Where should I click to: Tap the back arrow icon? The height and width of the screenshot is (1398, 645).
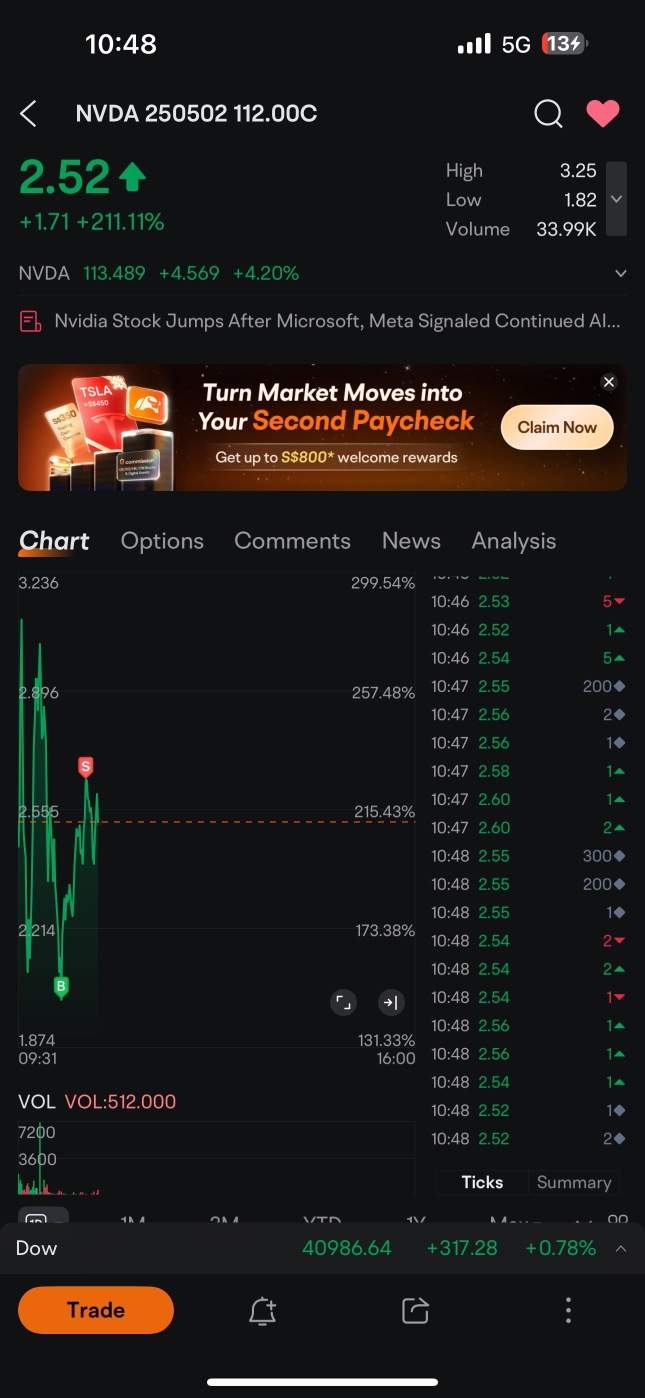(x=29, y=114)
